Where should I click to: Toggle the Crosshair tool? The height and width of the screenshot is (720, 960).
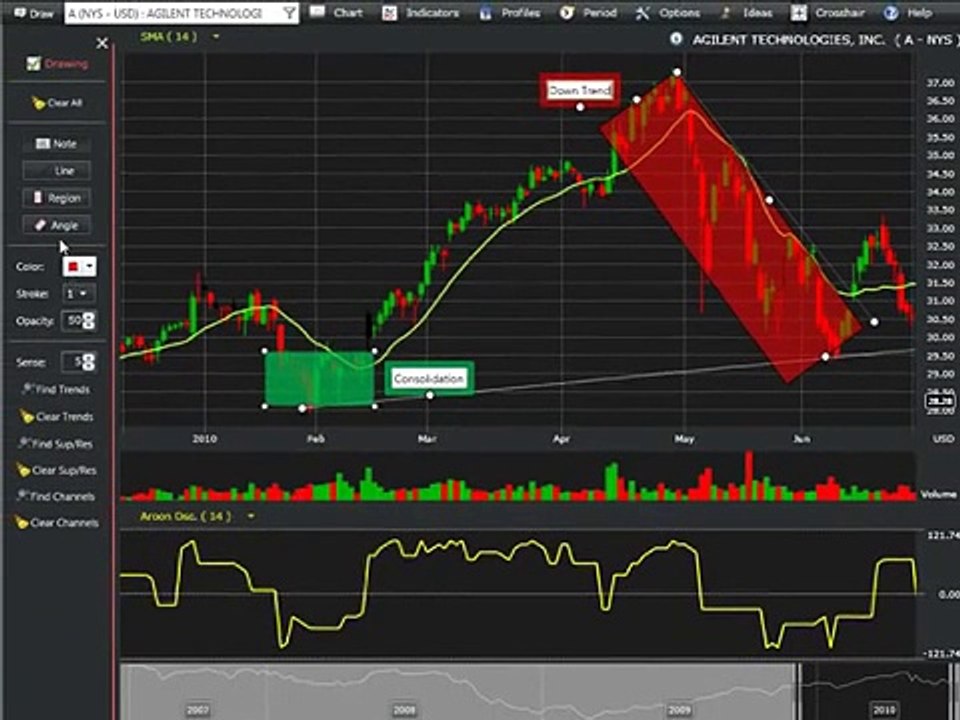pos(827,12)
